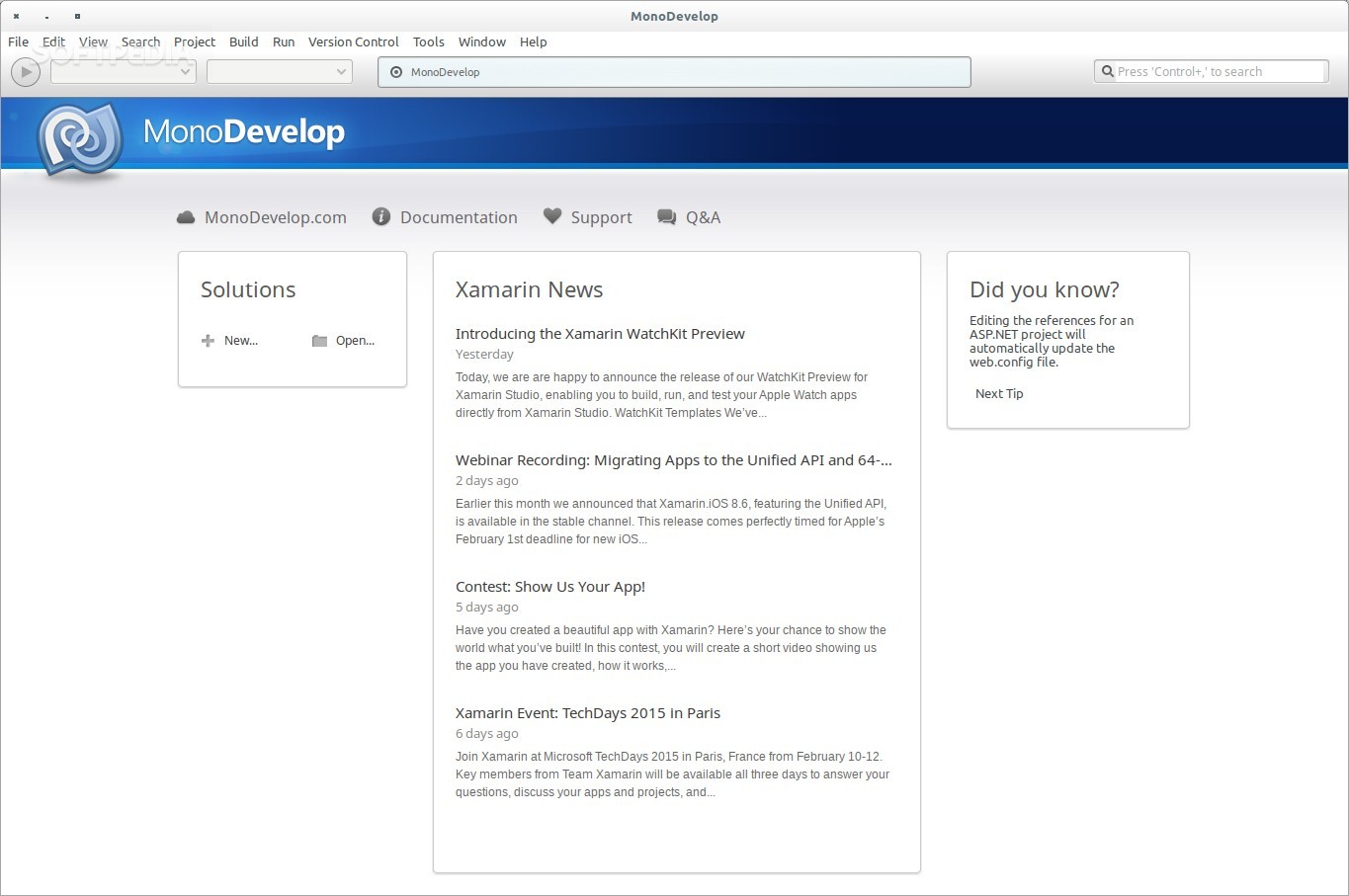Open the Edit menu

(53, 41)
